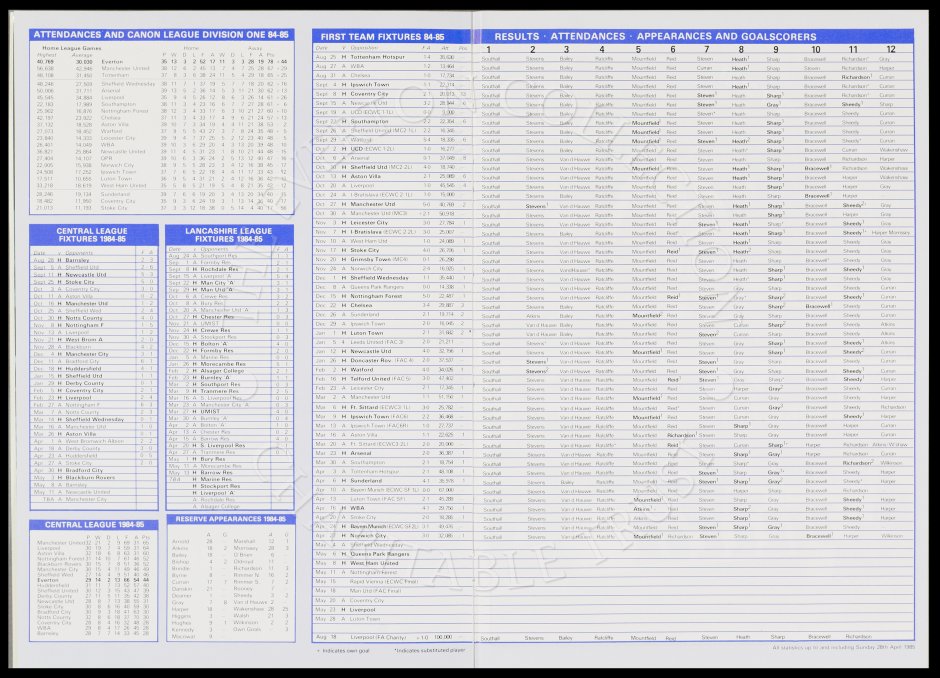Viewport: 940px width, 678px height.
Task: Click 'WBA' in the Apr 16 home fixture row
Action: (x=357, y=508)
